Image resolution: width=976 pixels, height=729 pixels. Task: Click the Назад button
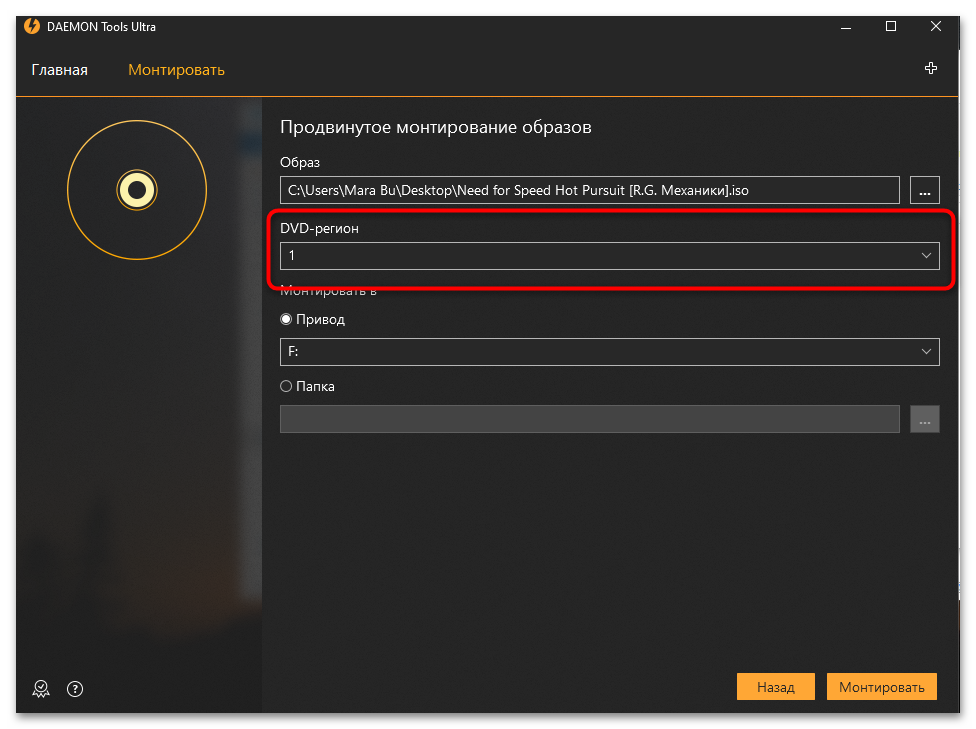(x=776, y=687)
